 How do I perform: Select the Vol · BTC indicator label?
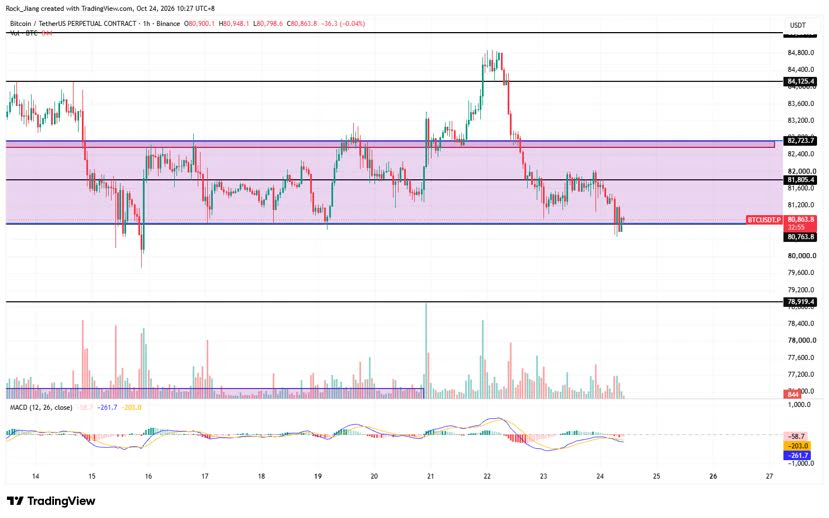tap(24, 33)
